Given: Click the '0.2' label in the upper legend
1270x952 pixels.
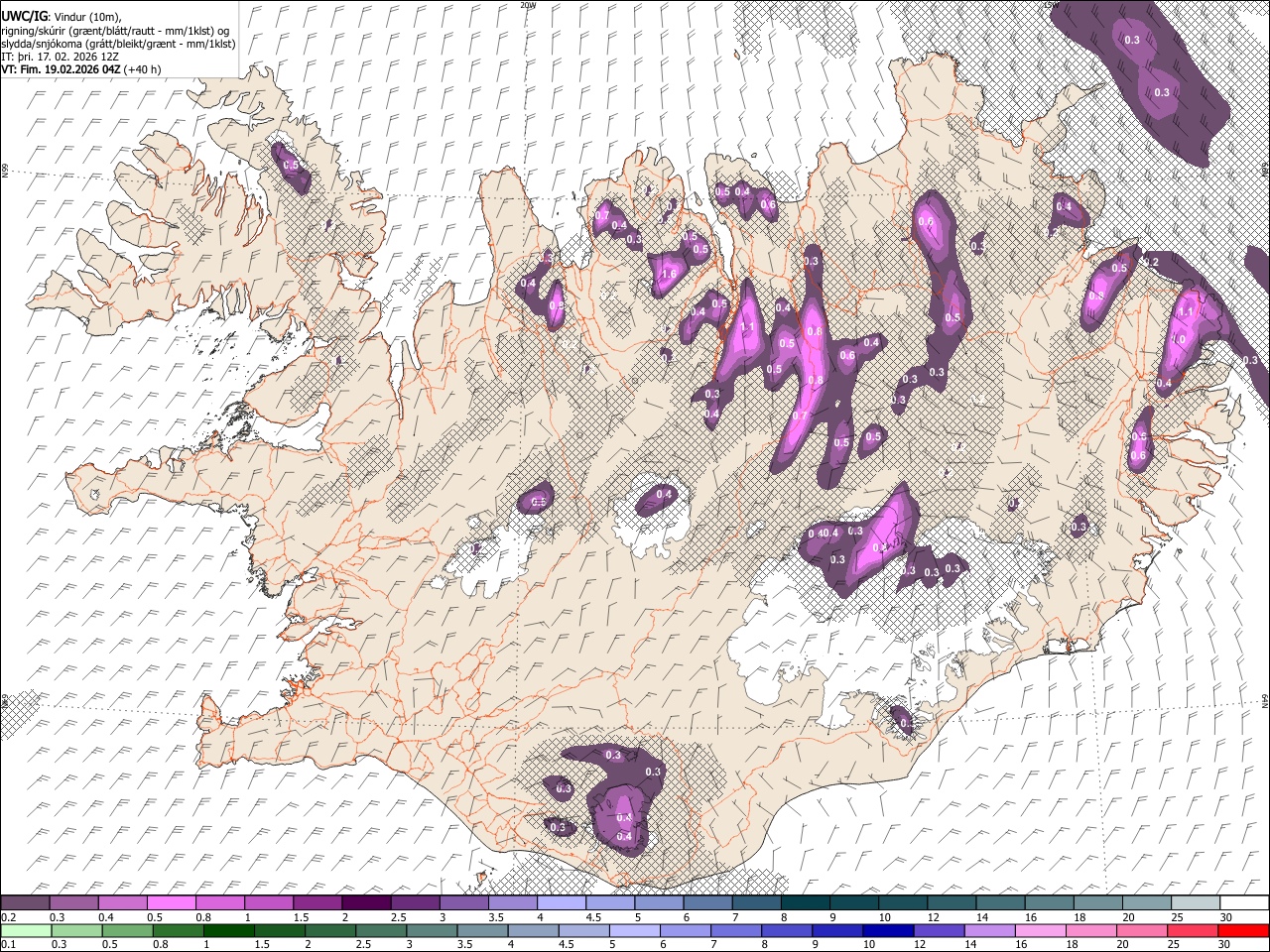Looking at the screenshot, I should [x=8, y=917].
